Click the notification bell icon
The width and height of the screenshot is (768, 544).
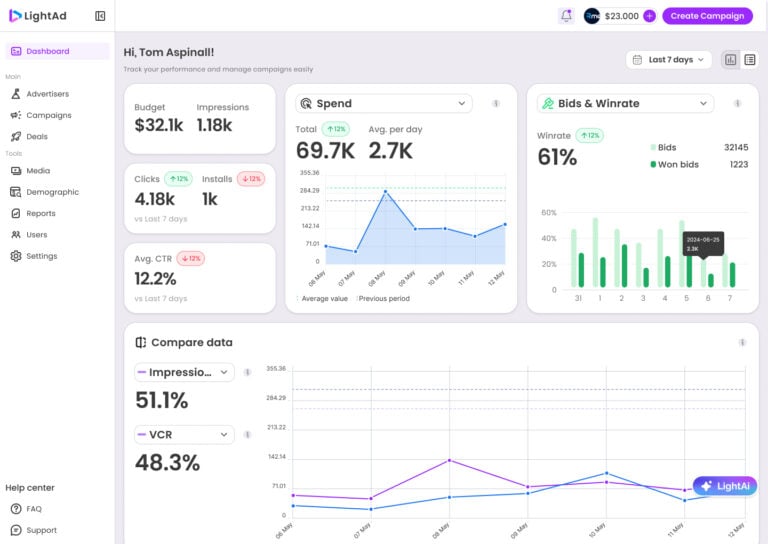566,16
